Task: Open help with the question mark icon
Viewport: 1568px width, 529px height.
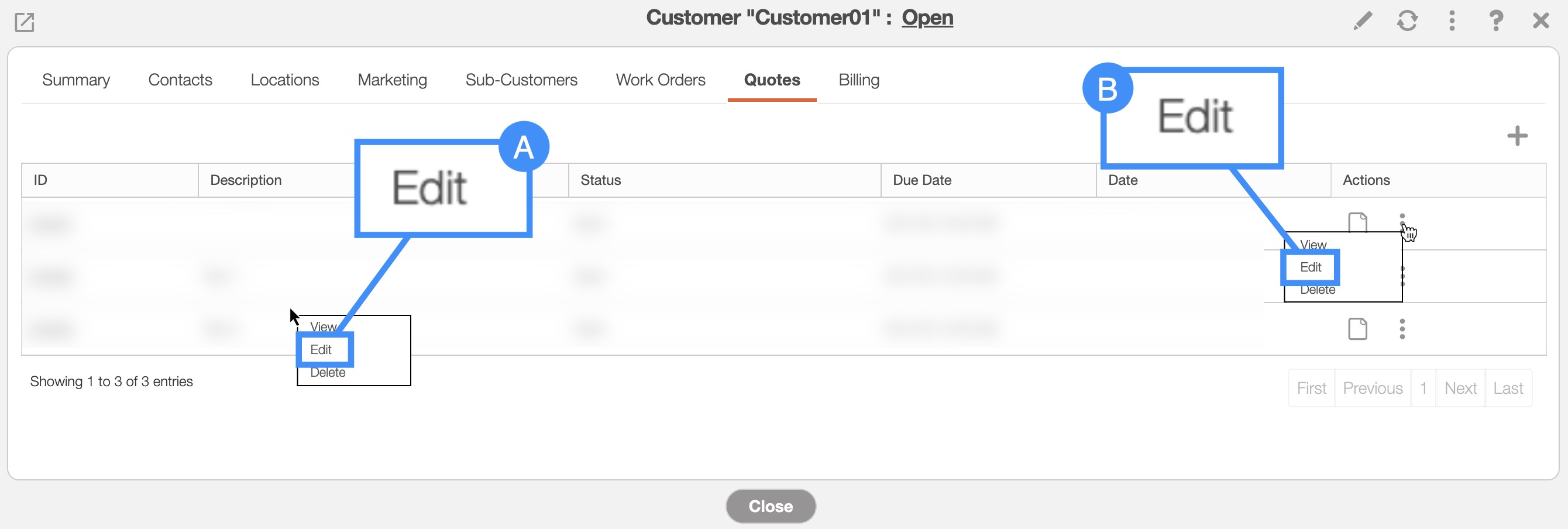Action: pyautogui.click(x=1495, y=21)
